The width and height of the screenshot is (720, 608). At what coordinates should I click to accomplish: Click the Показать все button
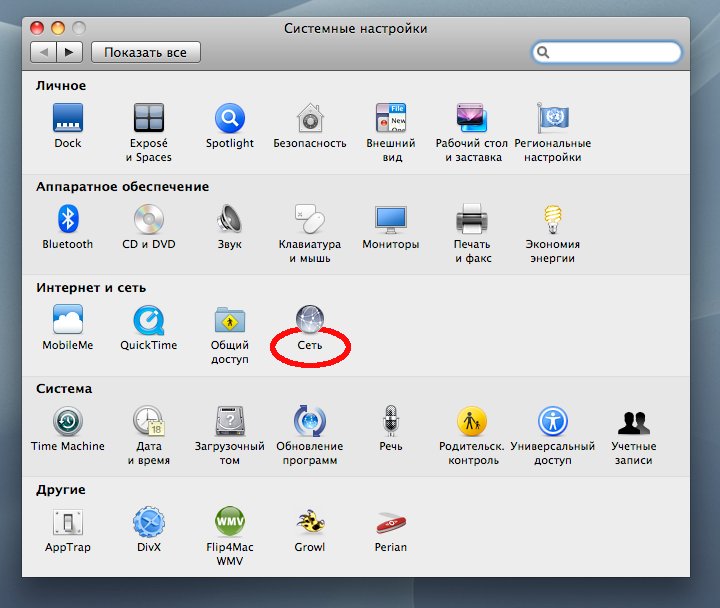[x=146, y=52]
